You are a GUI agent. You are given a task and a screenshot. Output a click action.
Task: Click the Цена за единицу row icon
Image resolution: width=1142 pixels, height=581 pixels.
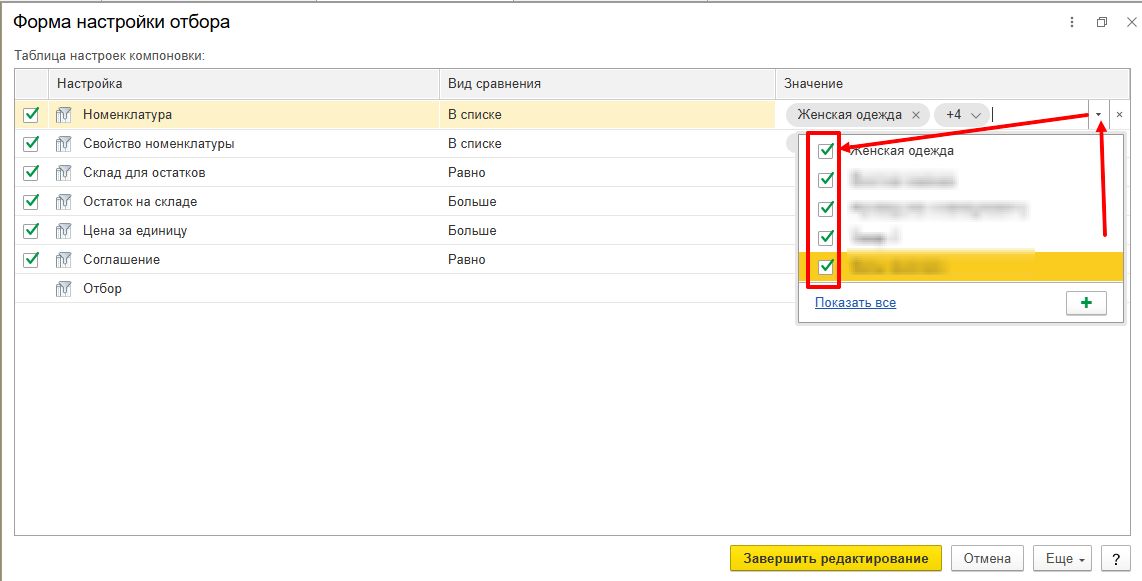click(65, 231)
